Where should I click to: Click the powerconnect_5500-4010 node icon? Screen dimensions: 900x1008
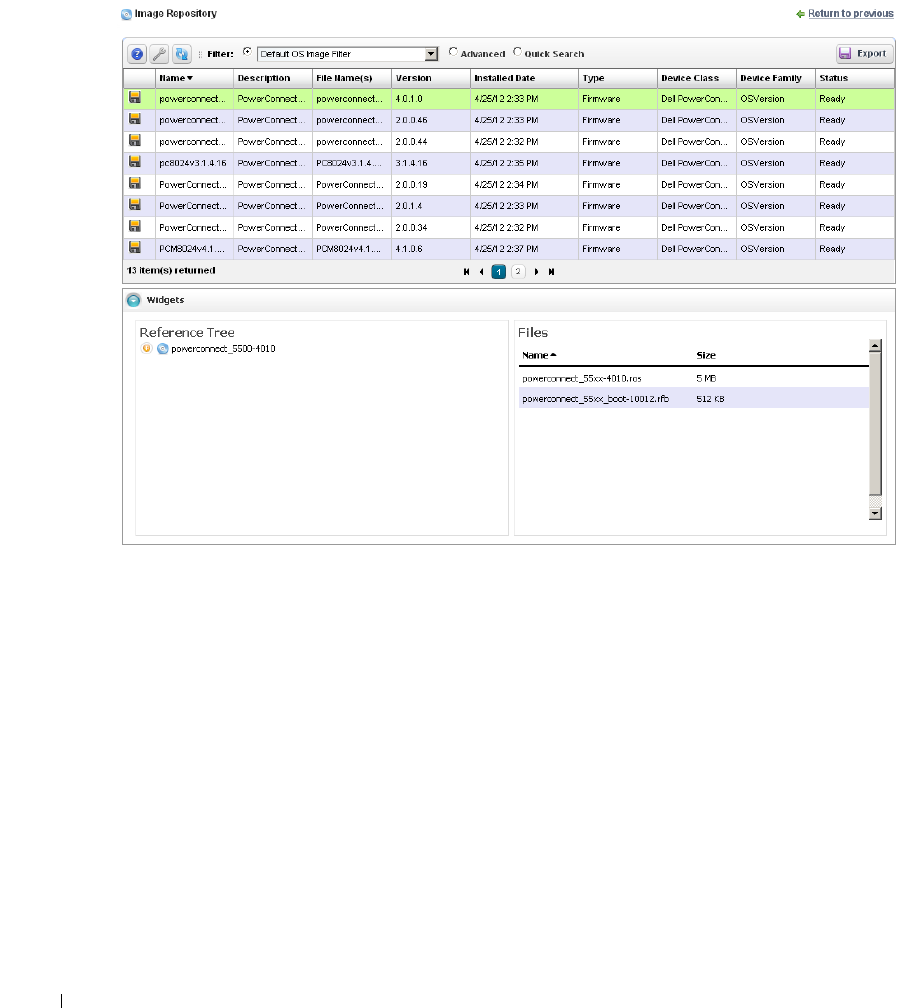(x=163, y=348)
